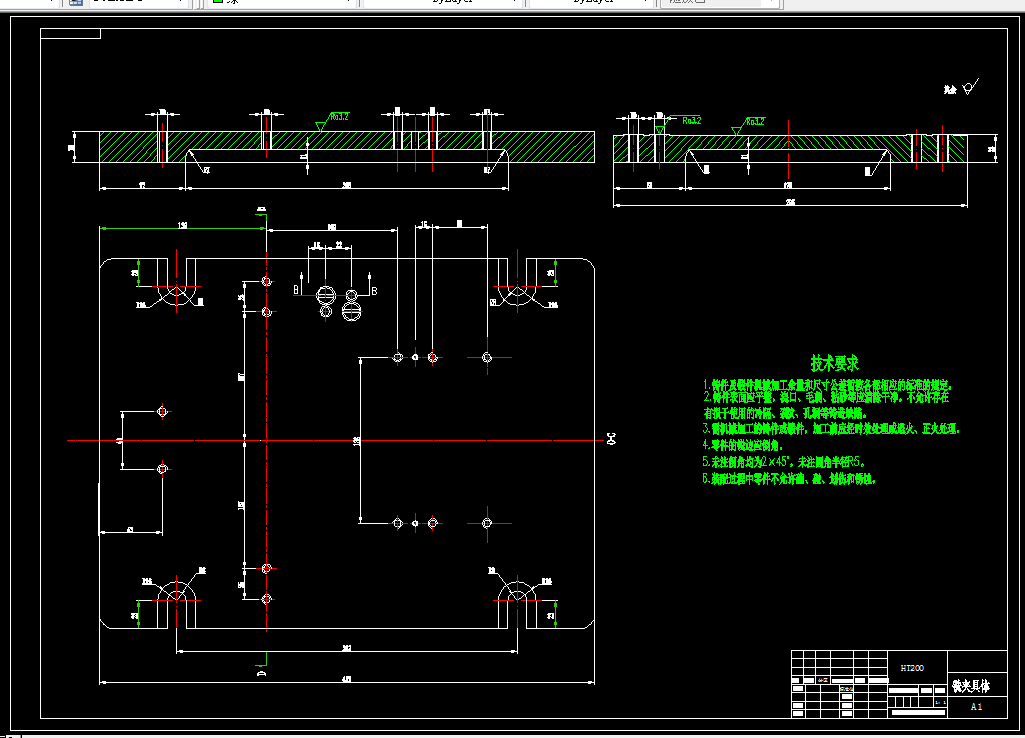Select the 475 overall width dimension text
Screen dimensions: 1025x738
(346, 679)
